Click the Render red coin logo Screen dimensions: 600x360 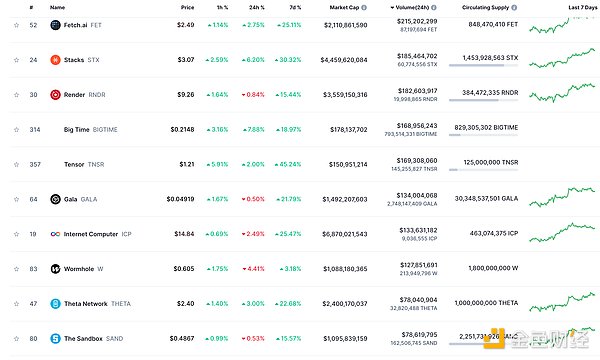(55, 95)
